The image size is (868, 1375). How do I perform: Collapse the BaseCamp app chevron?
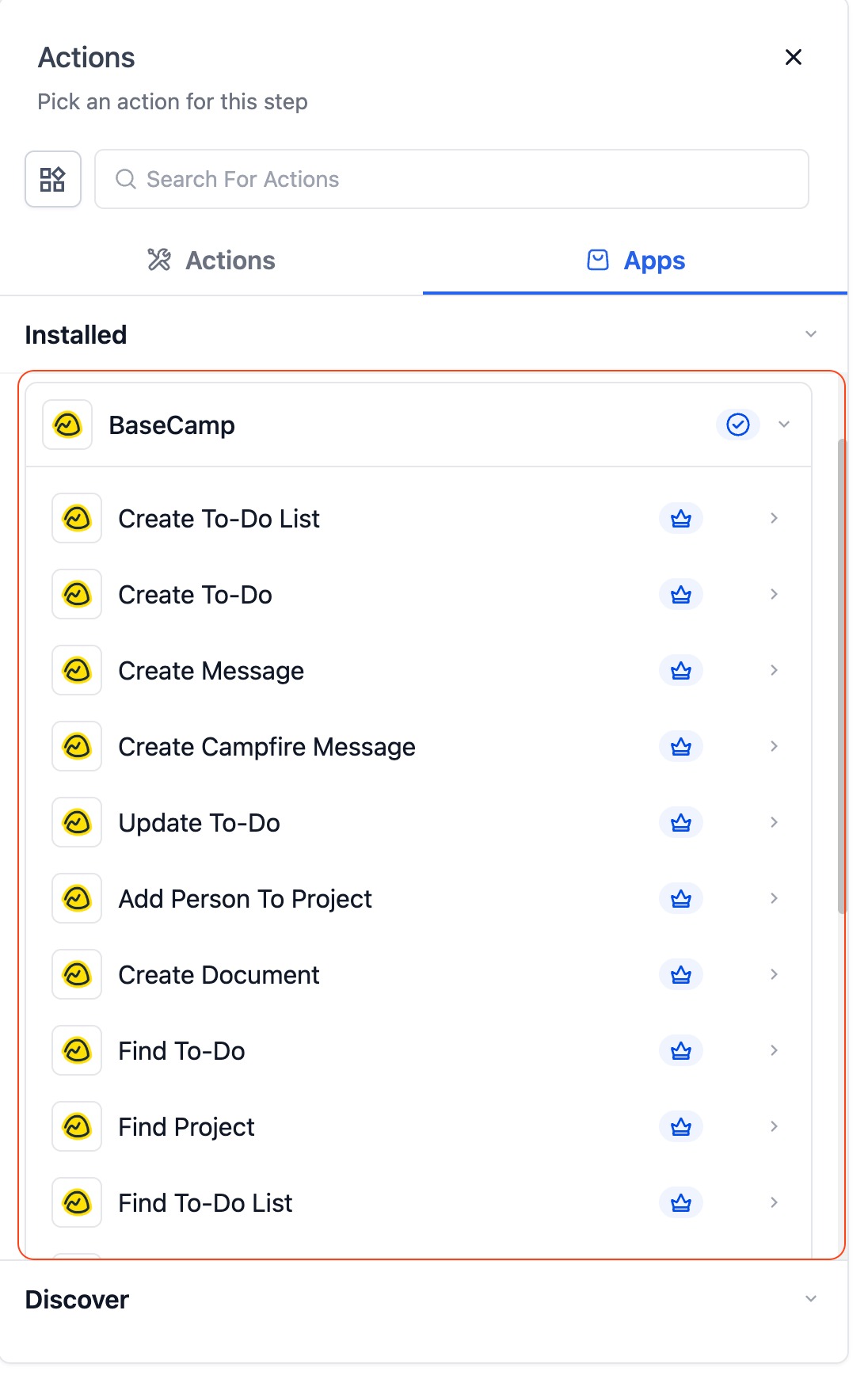click(x=784, y=425)
